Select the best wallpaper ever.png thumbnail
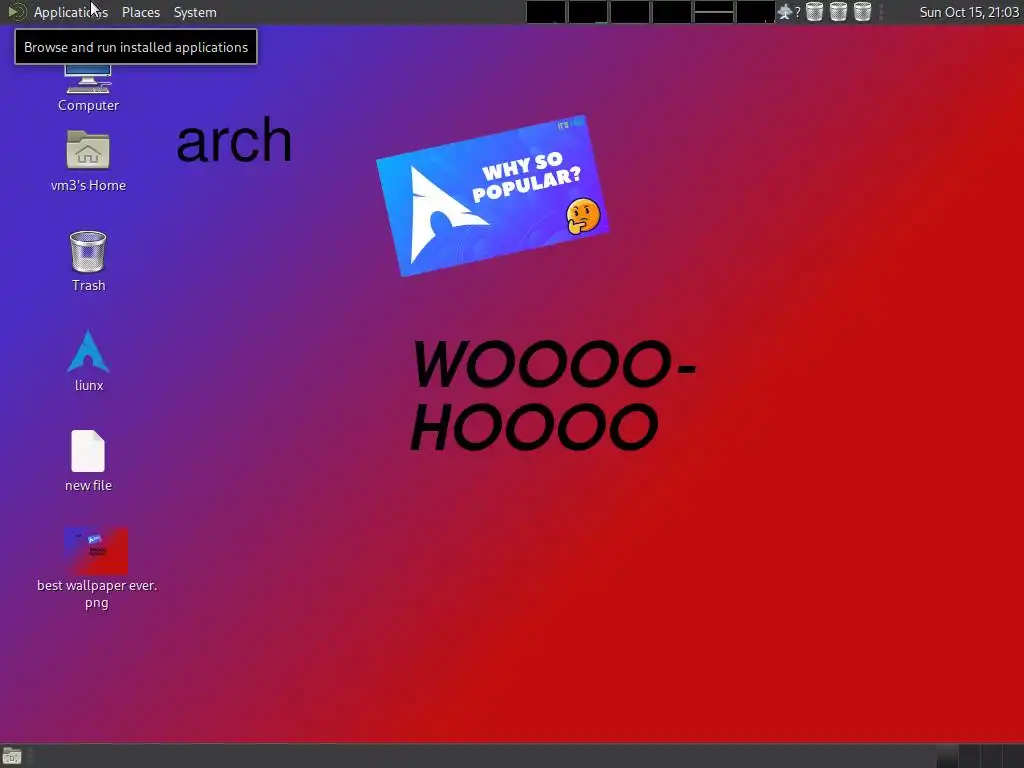 point(96,551)
